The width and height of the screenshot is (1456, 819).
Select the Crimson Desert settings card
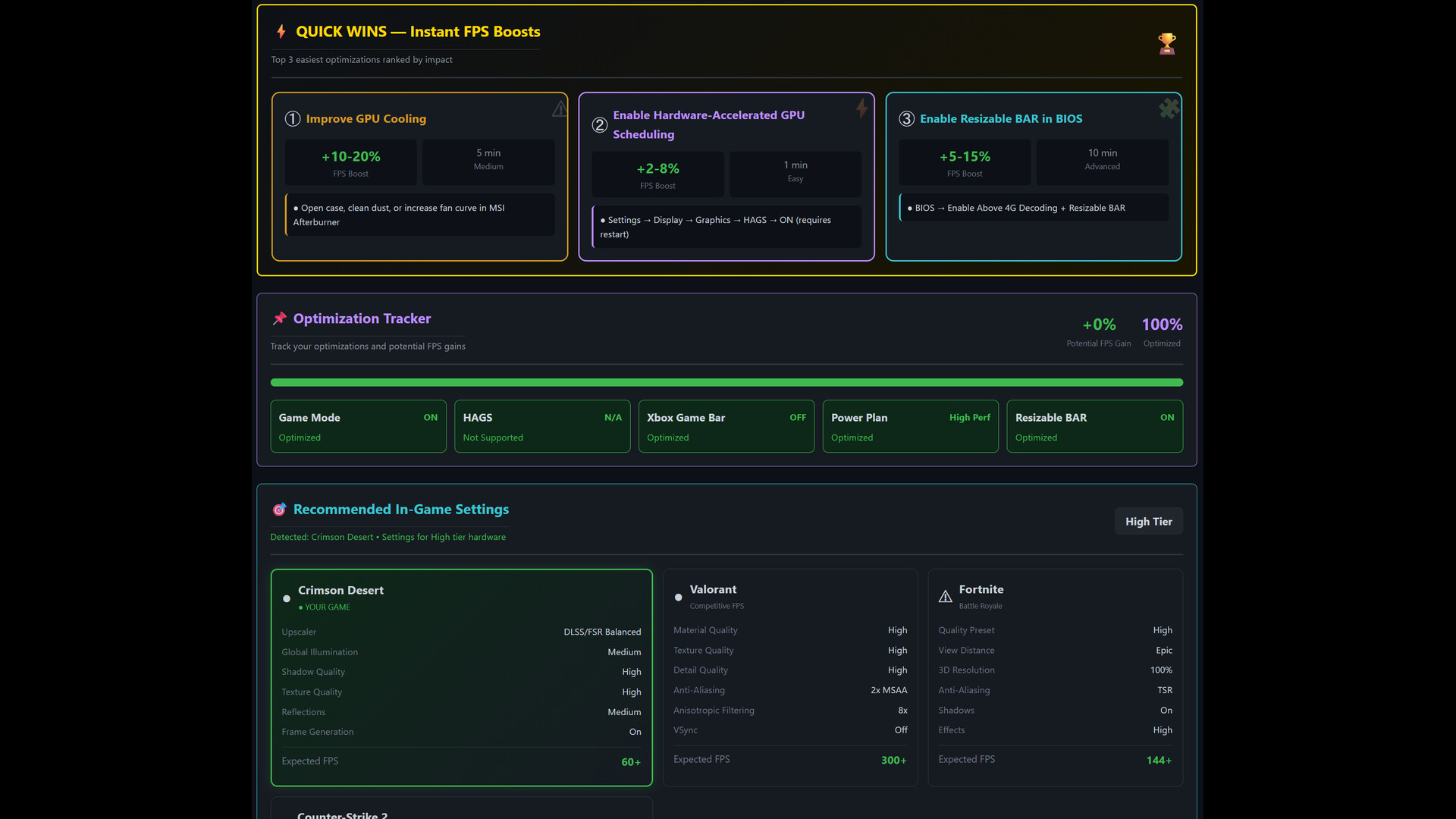pyautogui.click(x=461, y=678)
